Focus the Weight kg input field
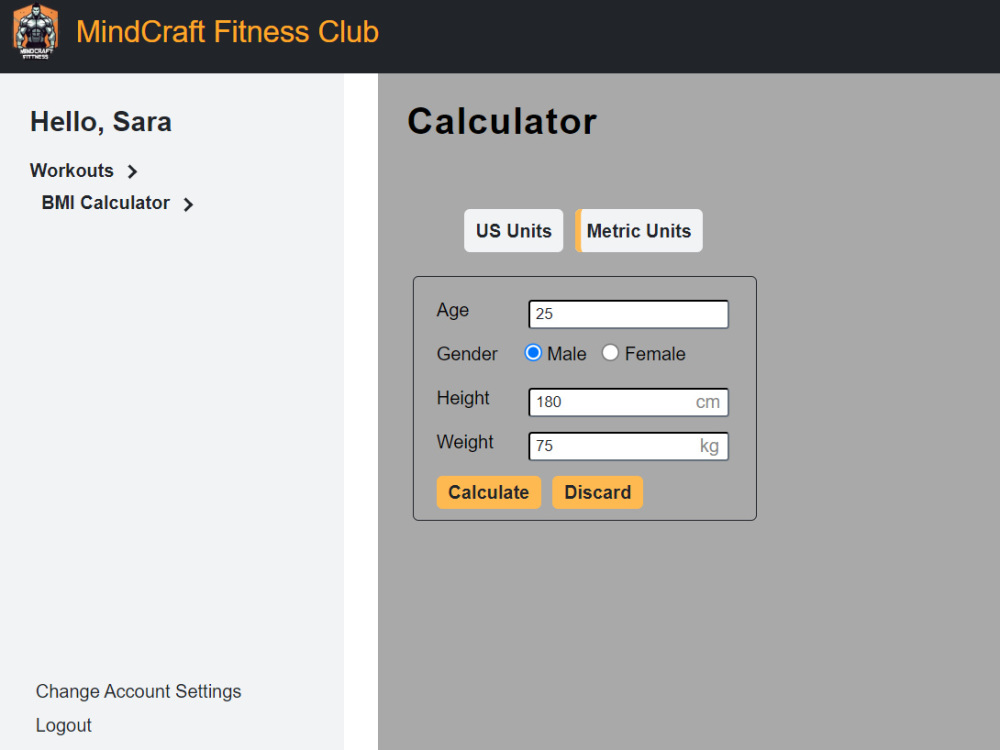The image size is (1000, 750). pyautogui.click(x=628, y=446)
